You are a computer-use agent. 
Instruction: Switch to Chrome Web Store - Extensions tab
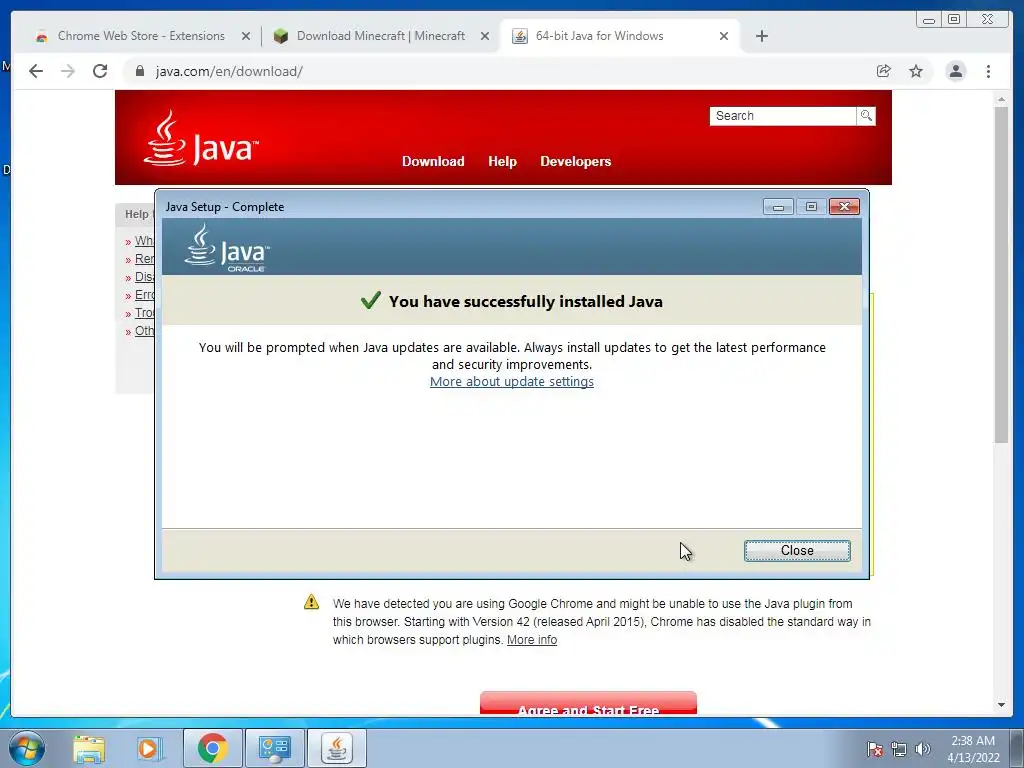(x=141, y=36)
